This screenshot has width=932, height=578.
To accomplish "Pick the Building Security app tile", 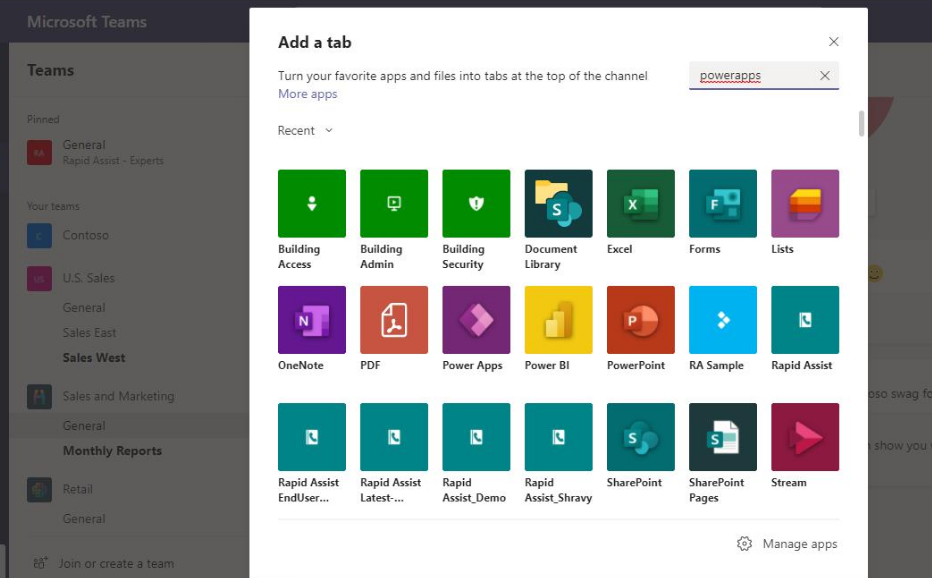I will 476,203.
